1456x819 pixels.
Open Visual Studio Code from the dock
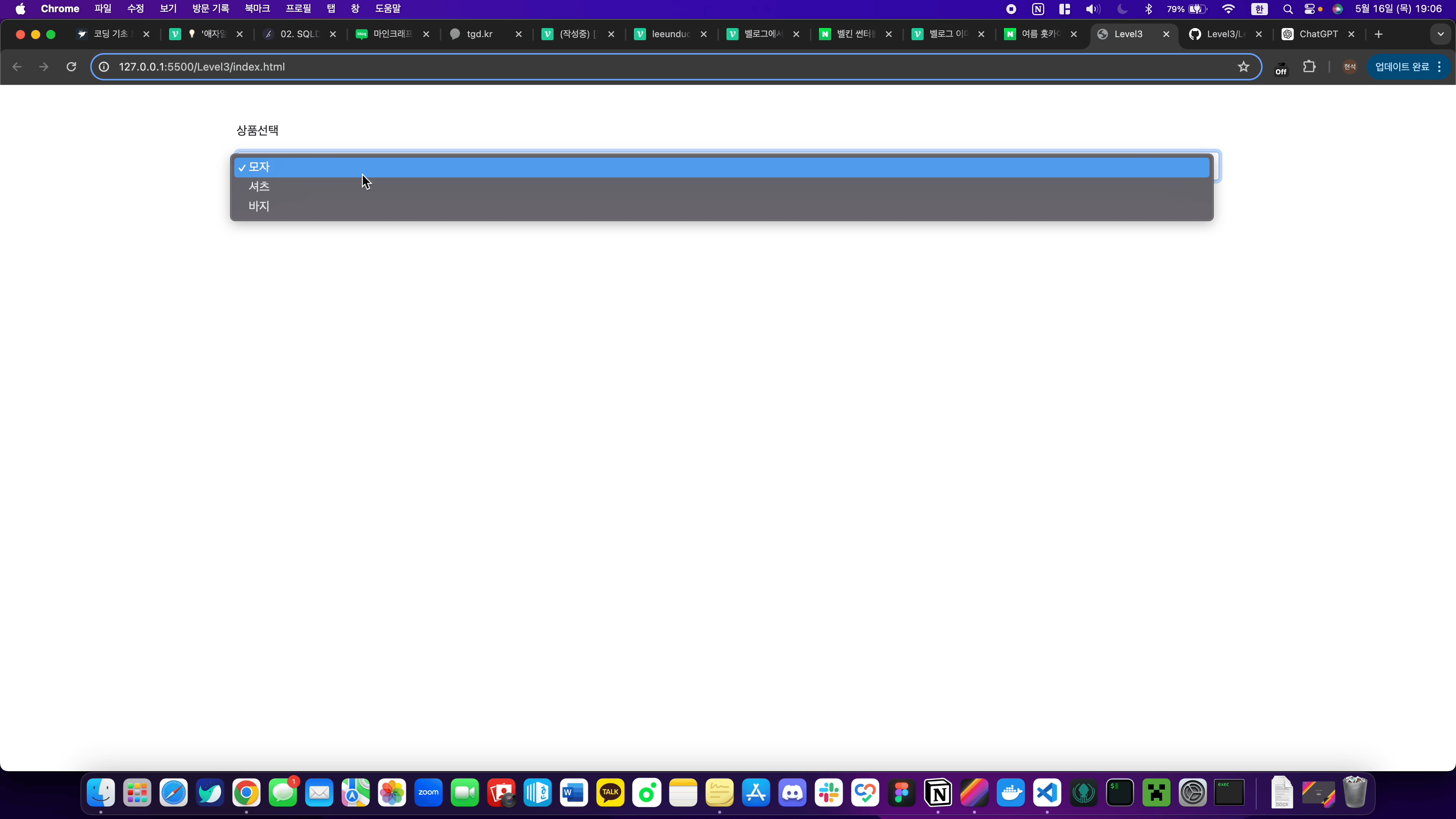1047,792
